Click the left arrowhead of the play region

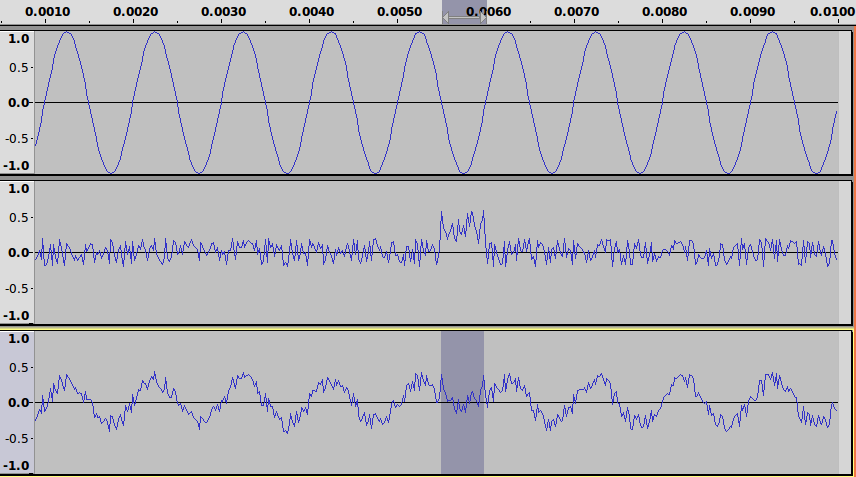click(445, 17)
